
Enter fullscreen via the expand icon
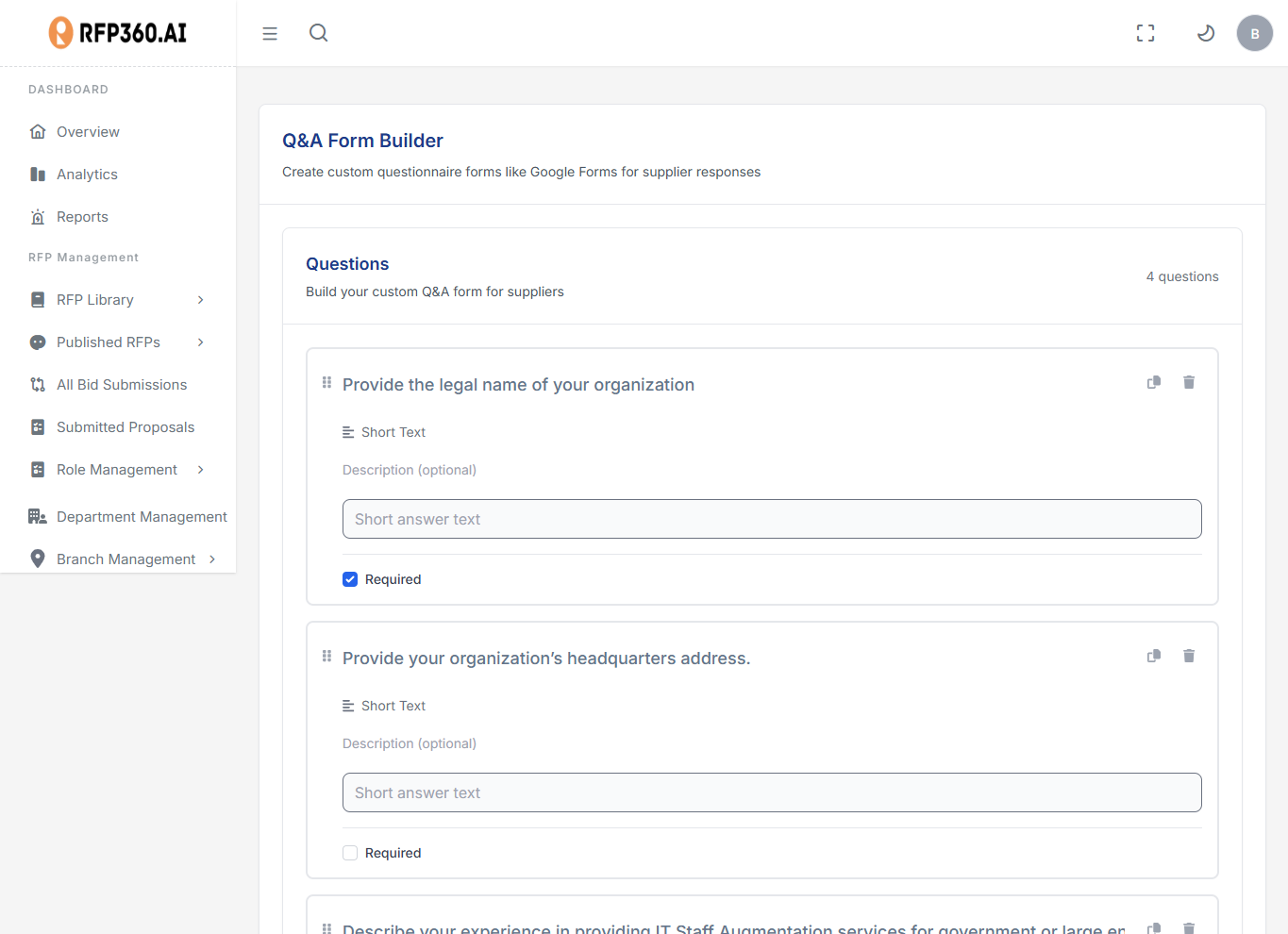pyautogui.click(x=1145, y=32)
